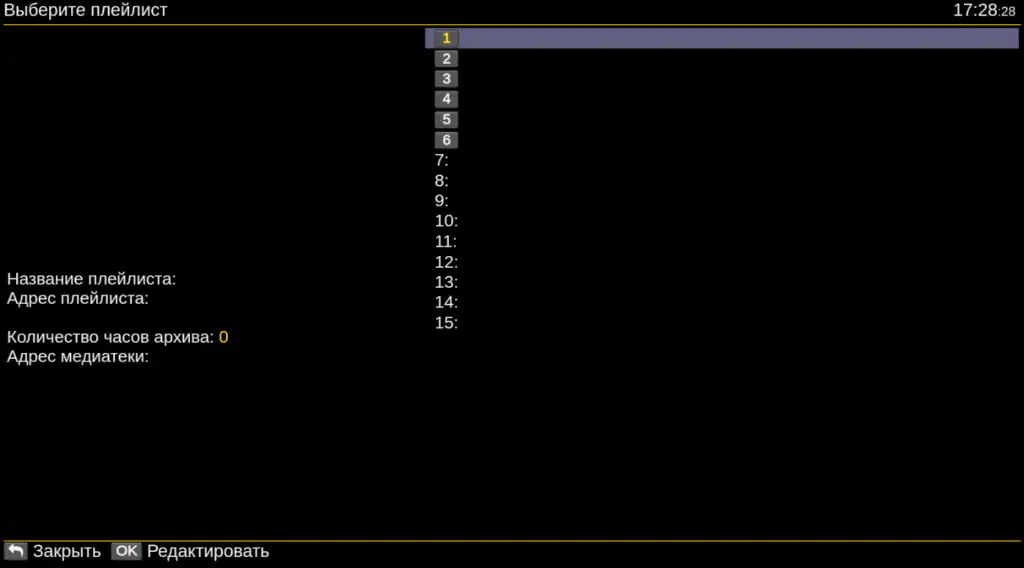Select playlist slot 1

tap(722, 38)
